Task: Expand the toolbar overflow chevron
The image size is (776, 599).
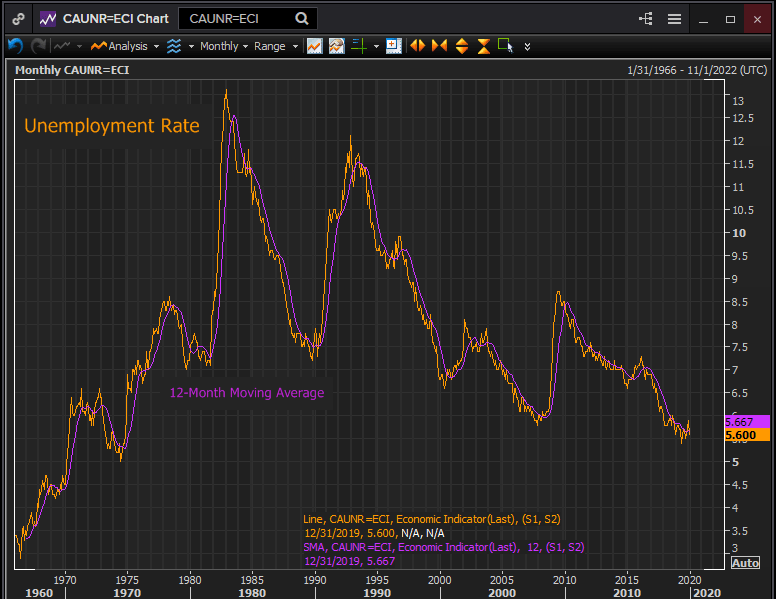Action: (527, 46)
